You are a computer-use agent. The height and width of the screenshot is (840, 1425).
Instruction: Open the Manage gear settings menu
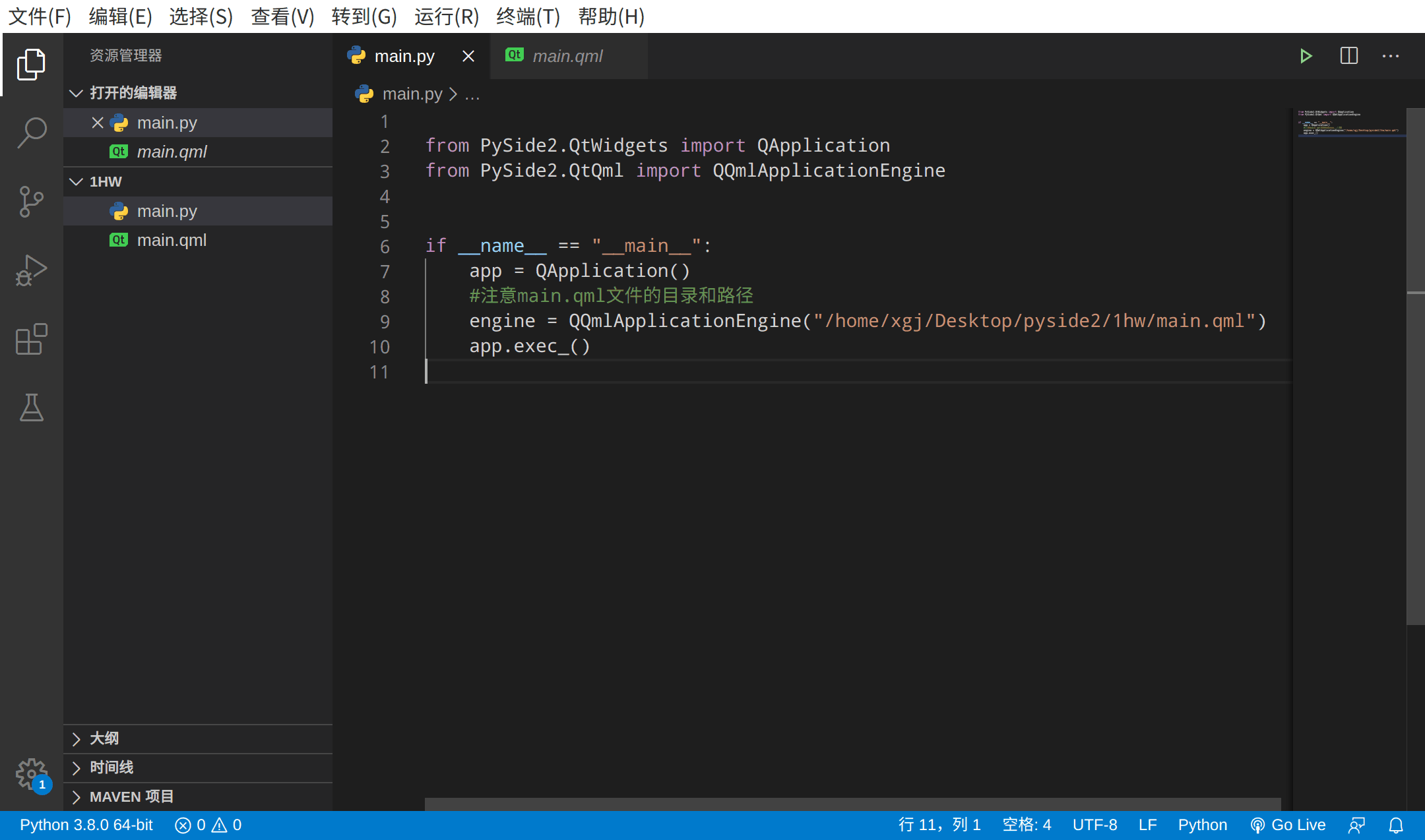31,775
